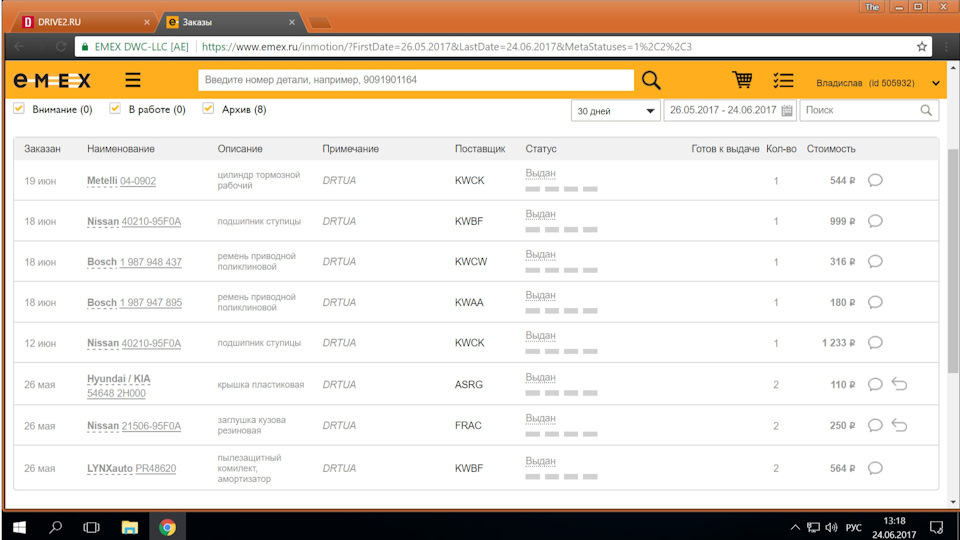This screenshot has width=960, height=540.
Task: Open the Windows notification center
Action: (x=937, y=527)
